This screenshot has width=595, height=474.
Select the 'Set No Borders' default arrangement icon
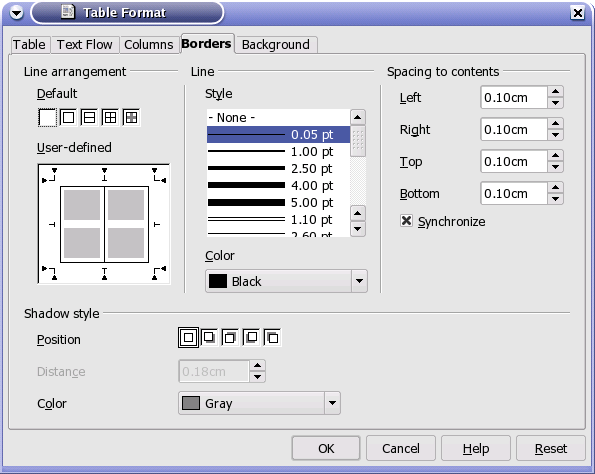[x=47, y=117]
